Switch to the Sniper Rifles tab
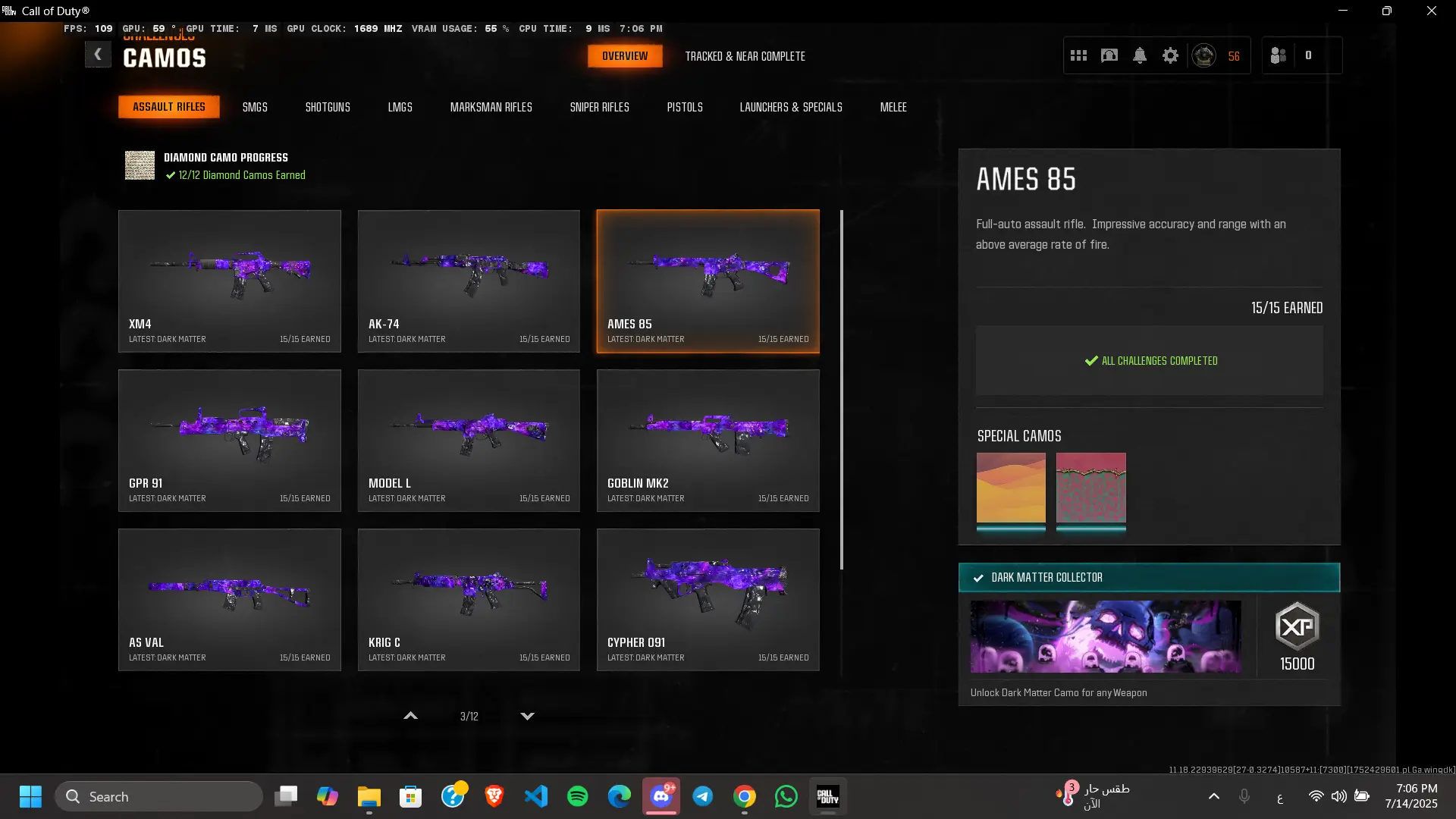The width and height of the screenshot is (1456, 819). click(x=599, y=107)
